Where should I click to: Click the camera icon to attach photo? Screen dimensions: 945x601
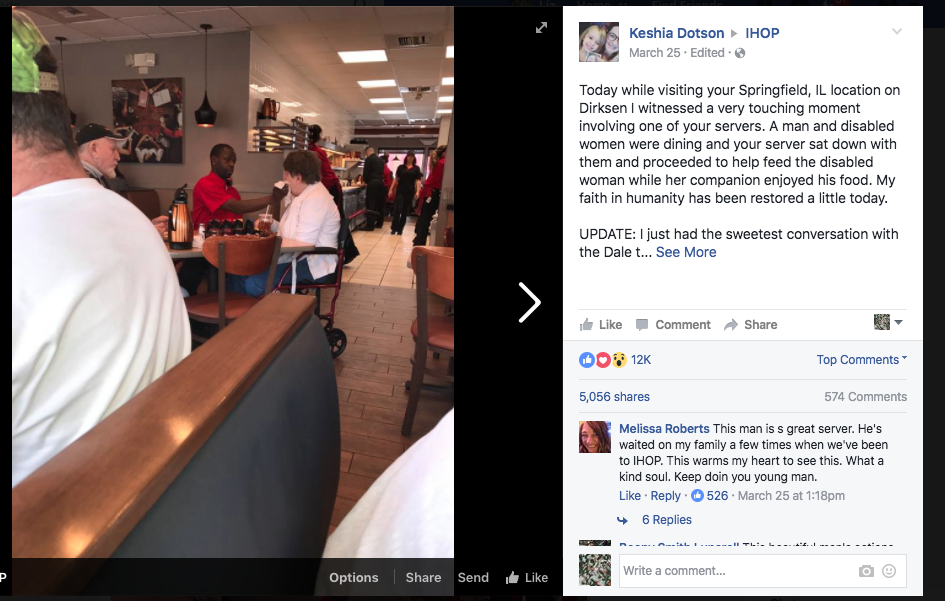coord(866,571)
